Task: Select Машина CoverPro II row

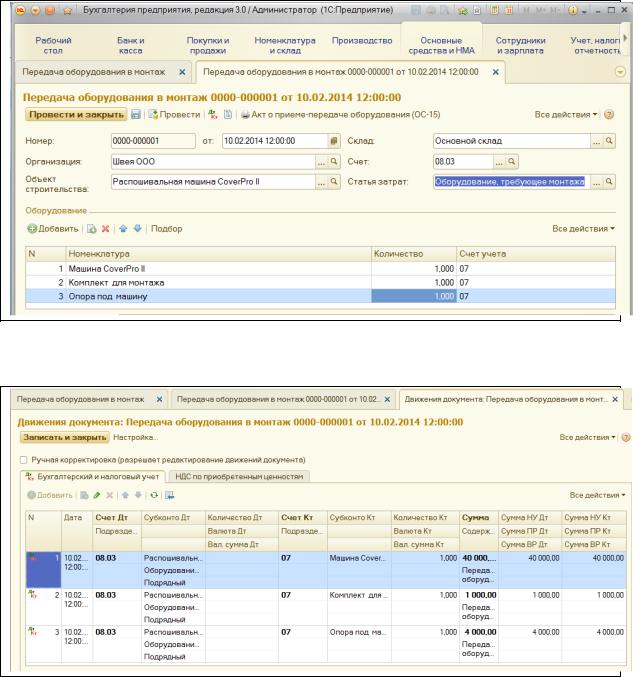Action: click(x=320, y=269)
